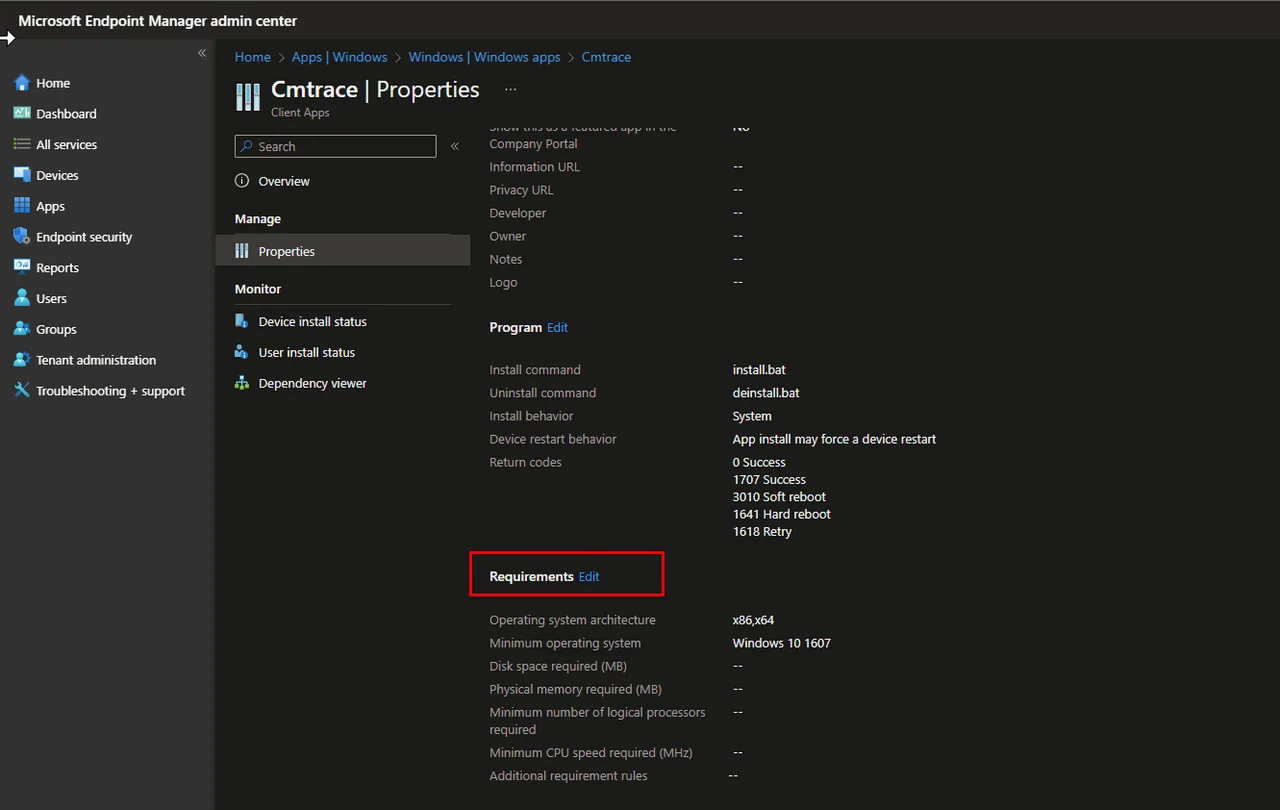Image resolution: width=1280 pixels, height=810 pixels.
Task: Click the Dependency viewer icon
Action: [242, 383]
